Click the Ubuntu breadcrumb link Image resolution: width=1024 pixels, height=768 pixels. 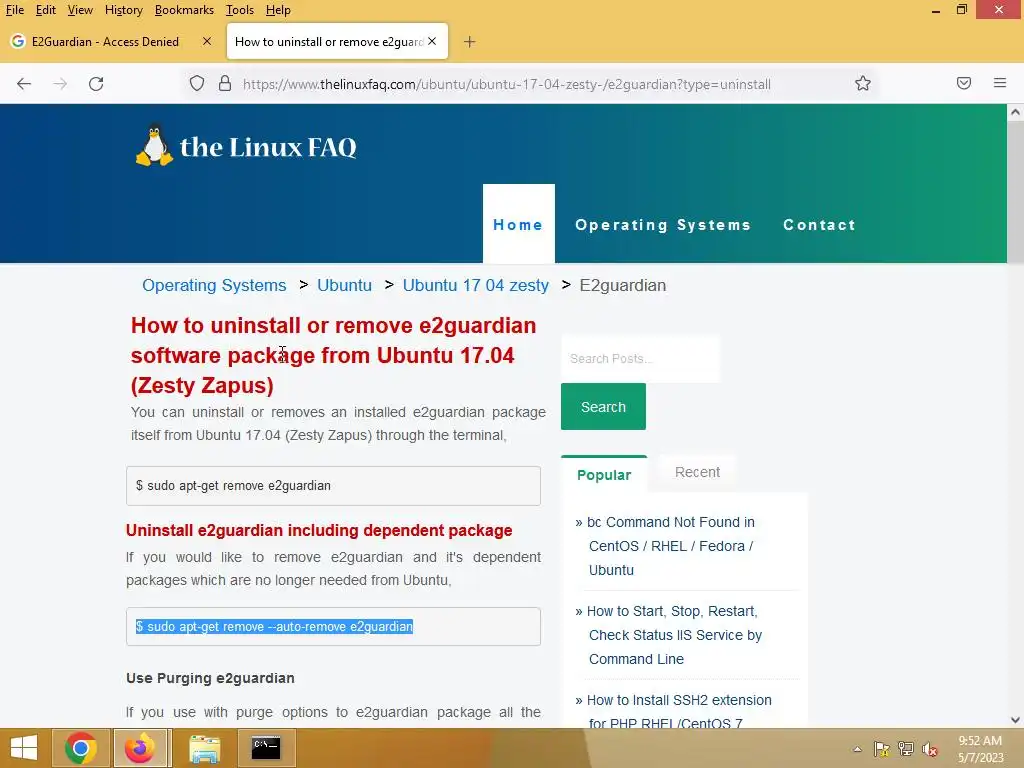coord(344,285)
